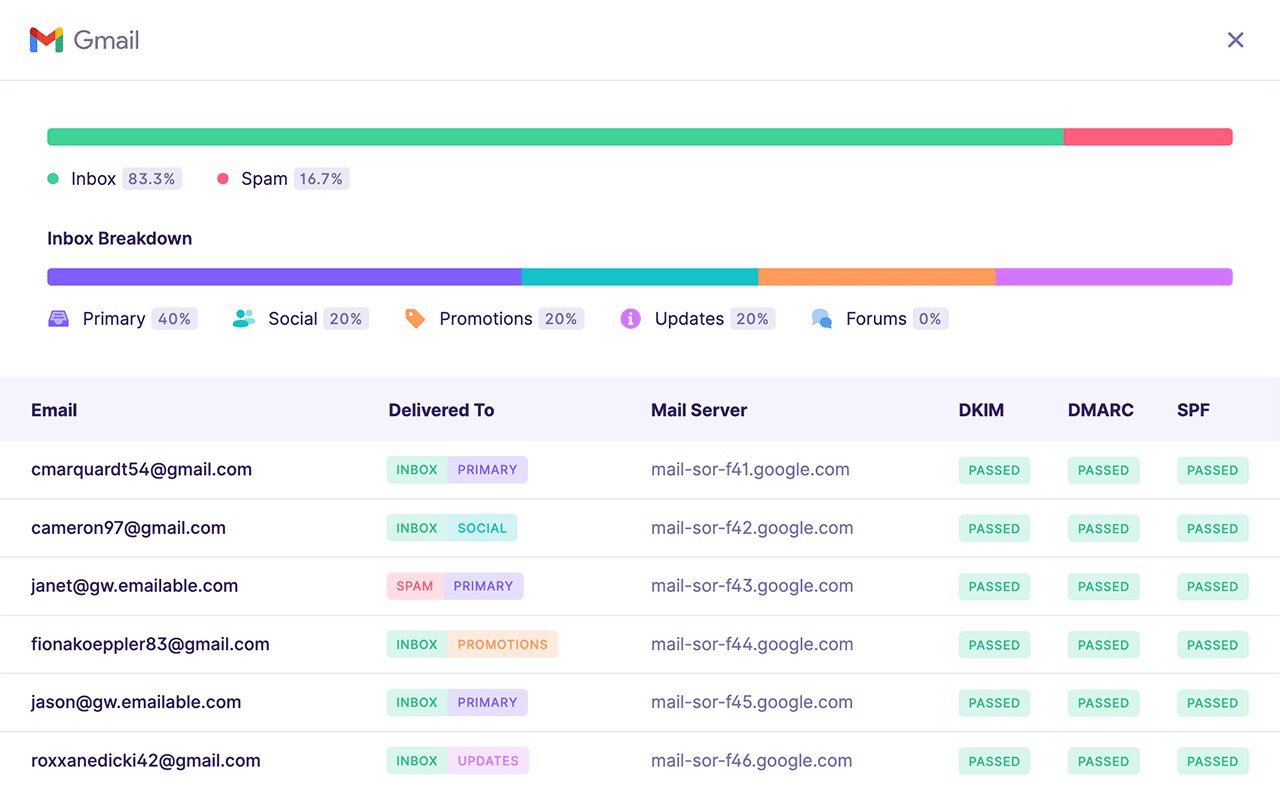Click the teal Social segment of breakdown bar

(640, 277)
